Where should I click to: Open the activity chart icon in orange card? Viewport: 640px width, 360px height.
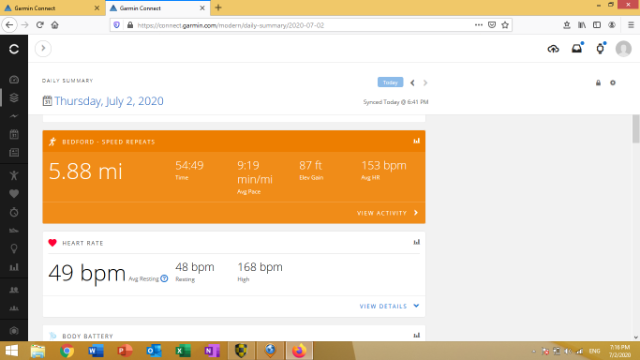tap(416, 141)
